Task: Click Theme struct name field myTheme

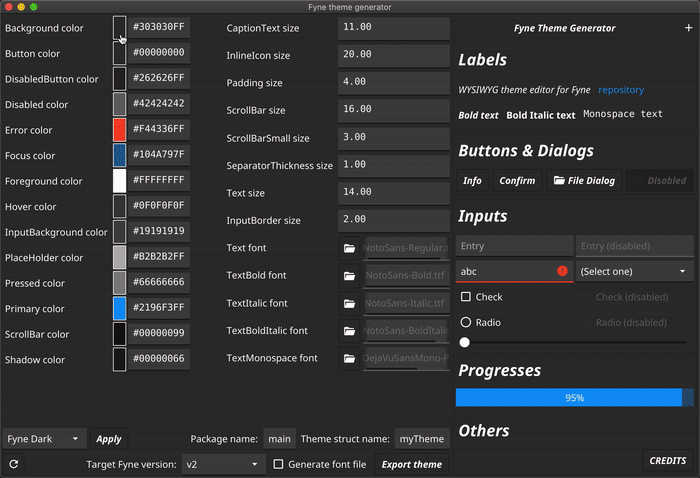Action: tap(422, 439)
